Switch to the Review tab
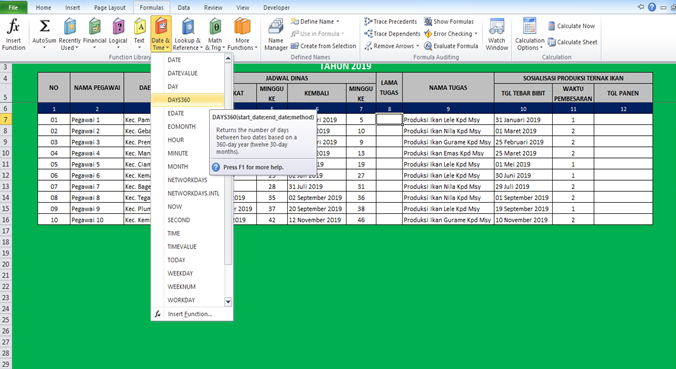This screenshot has width=676, height=369. (213, 7)
